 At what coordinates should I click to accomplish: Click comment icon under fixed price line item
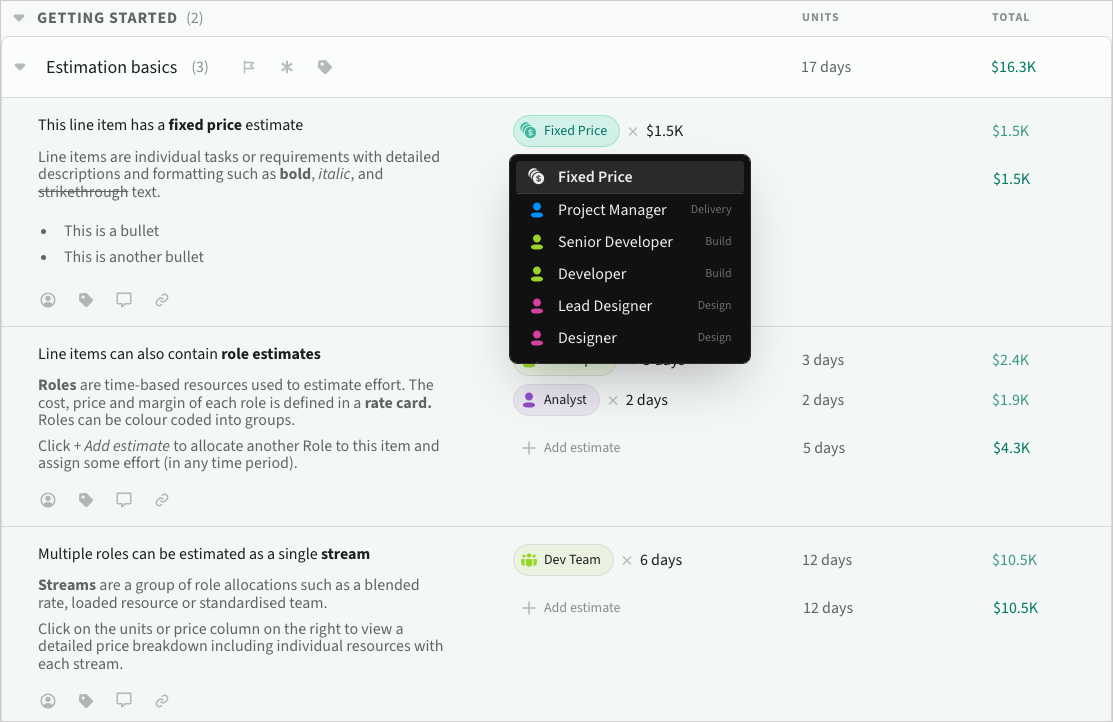124,299
